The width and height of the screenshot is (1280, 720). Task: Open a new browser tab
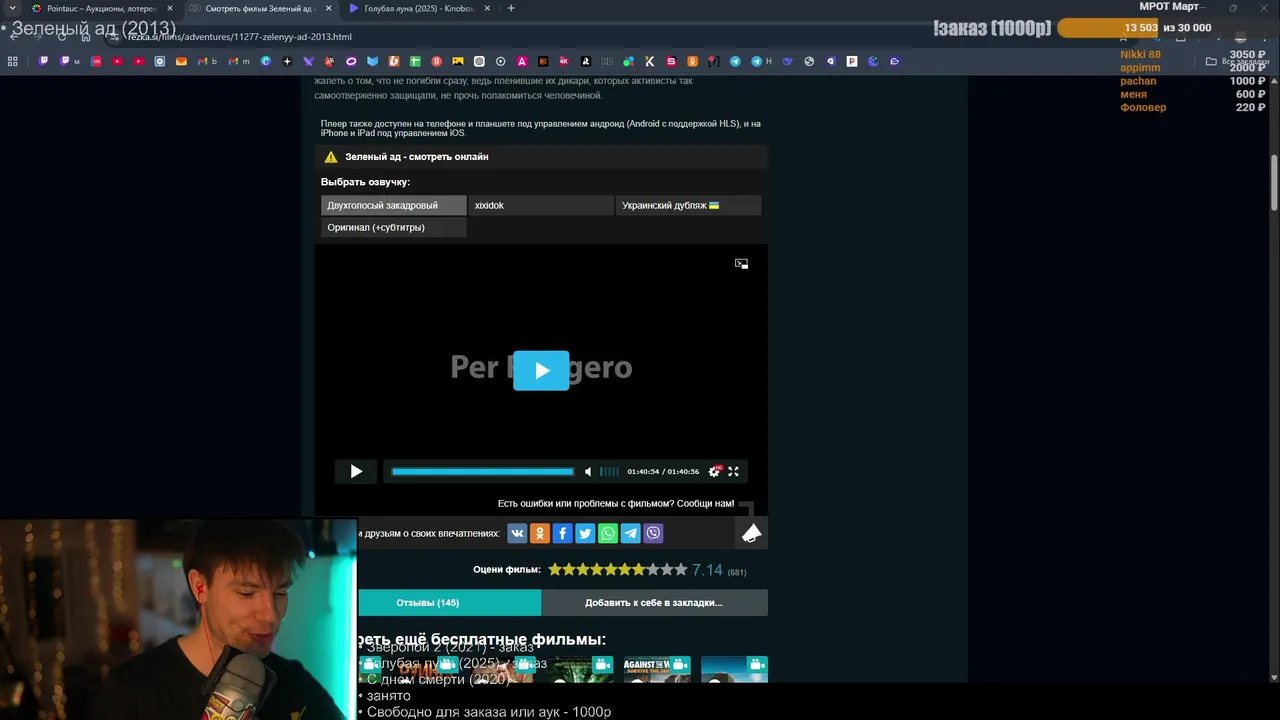tap(511, 8)
